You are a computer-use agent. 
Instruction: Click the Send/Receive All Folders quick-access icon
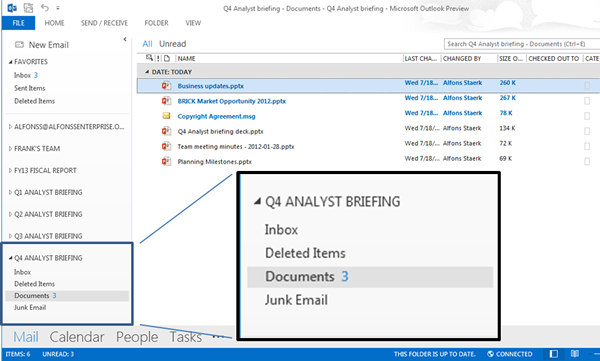pyautogui.click(x=28, y=8)
